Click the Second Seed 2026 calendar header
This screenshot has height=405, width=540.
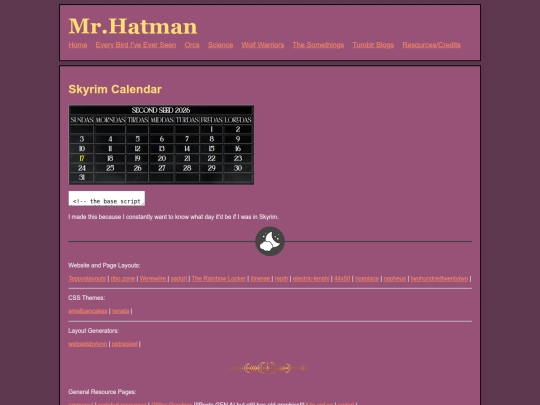tap(161, 110)
